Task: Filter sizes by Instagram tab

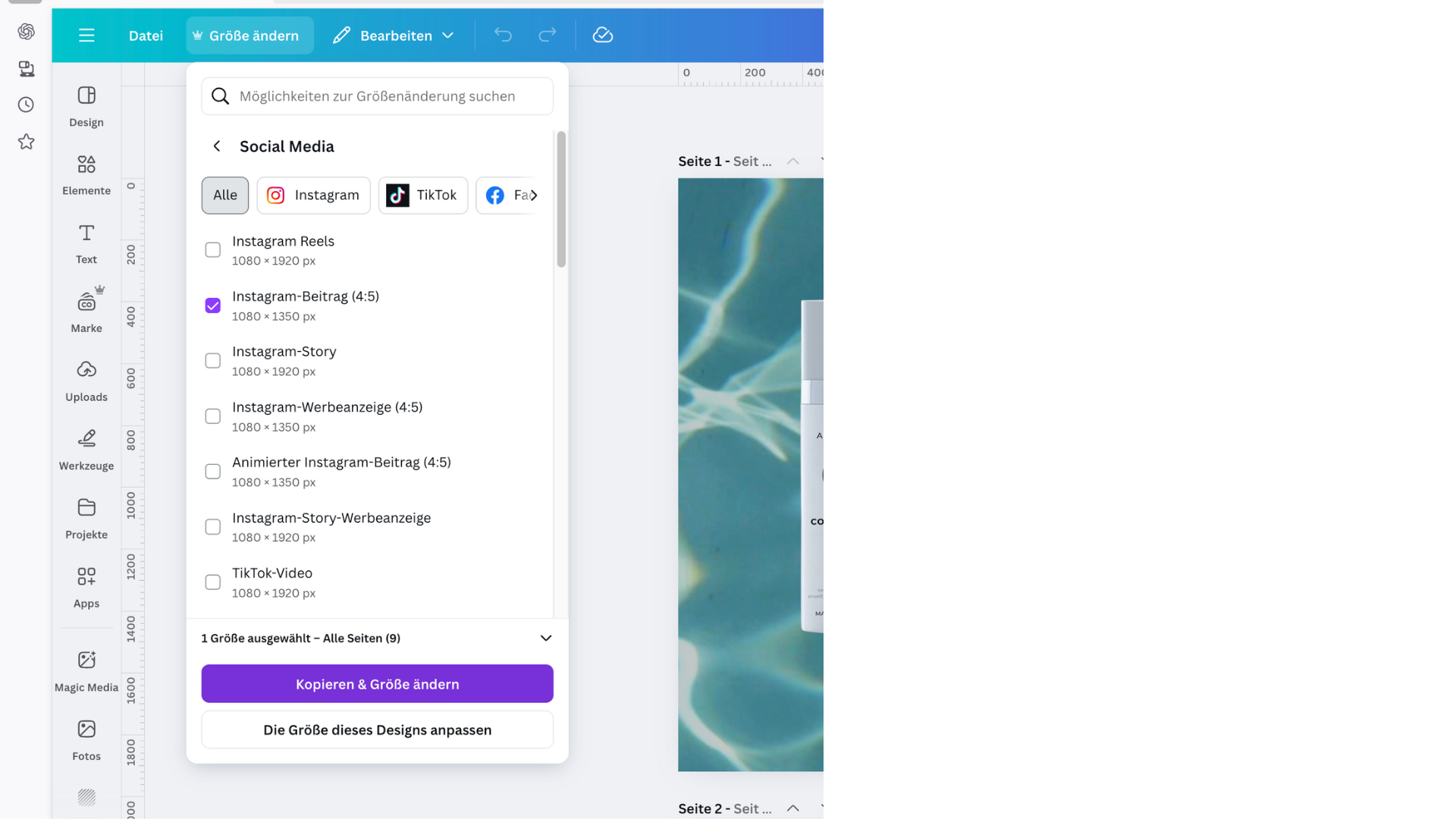Action: (x=313, y=196)
